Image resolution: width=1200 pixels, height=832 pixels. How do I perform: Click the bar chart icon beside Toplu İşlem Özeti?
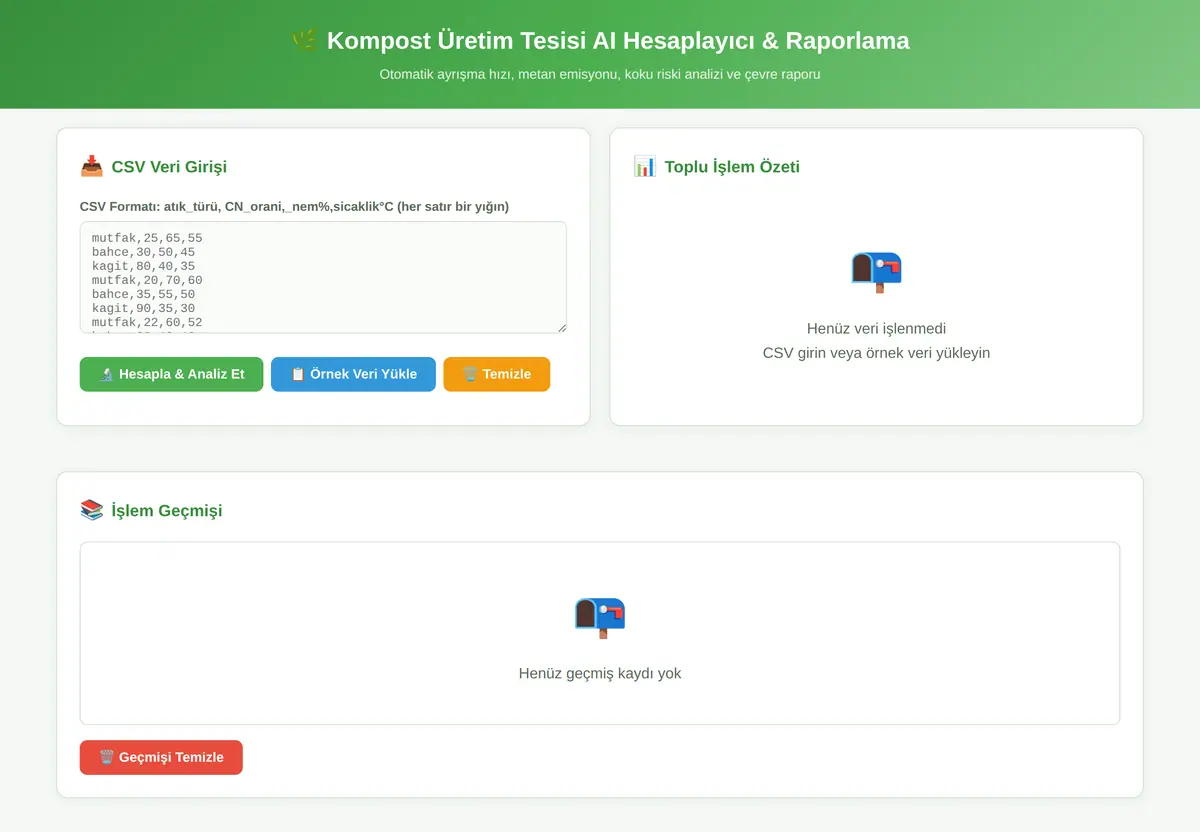tap(645, 166)
